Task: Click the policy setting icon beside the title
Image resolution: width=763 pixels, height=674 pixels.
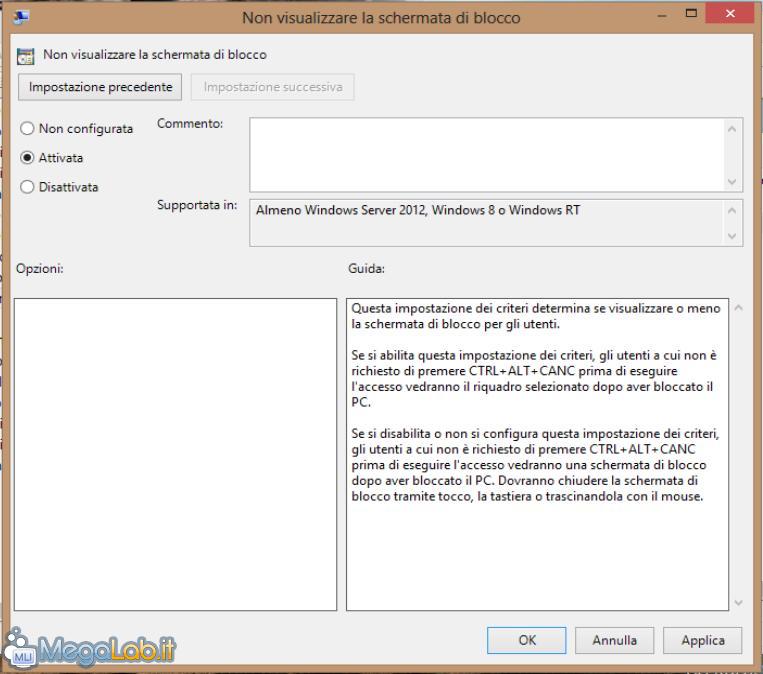Action: click(x=25, y=56)
